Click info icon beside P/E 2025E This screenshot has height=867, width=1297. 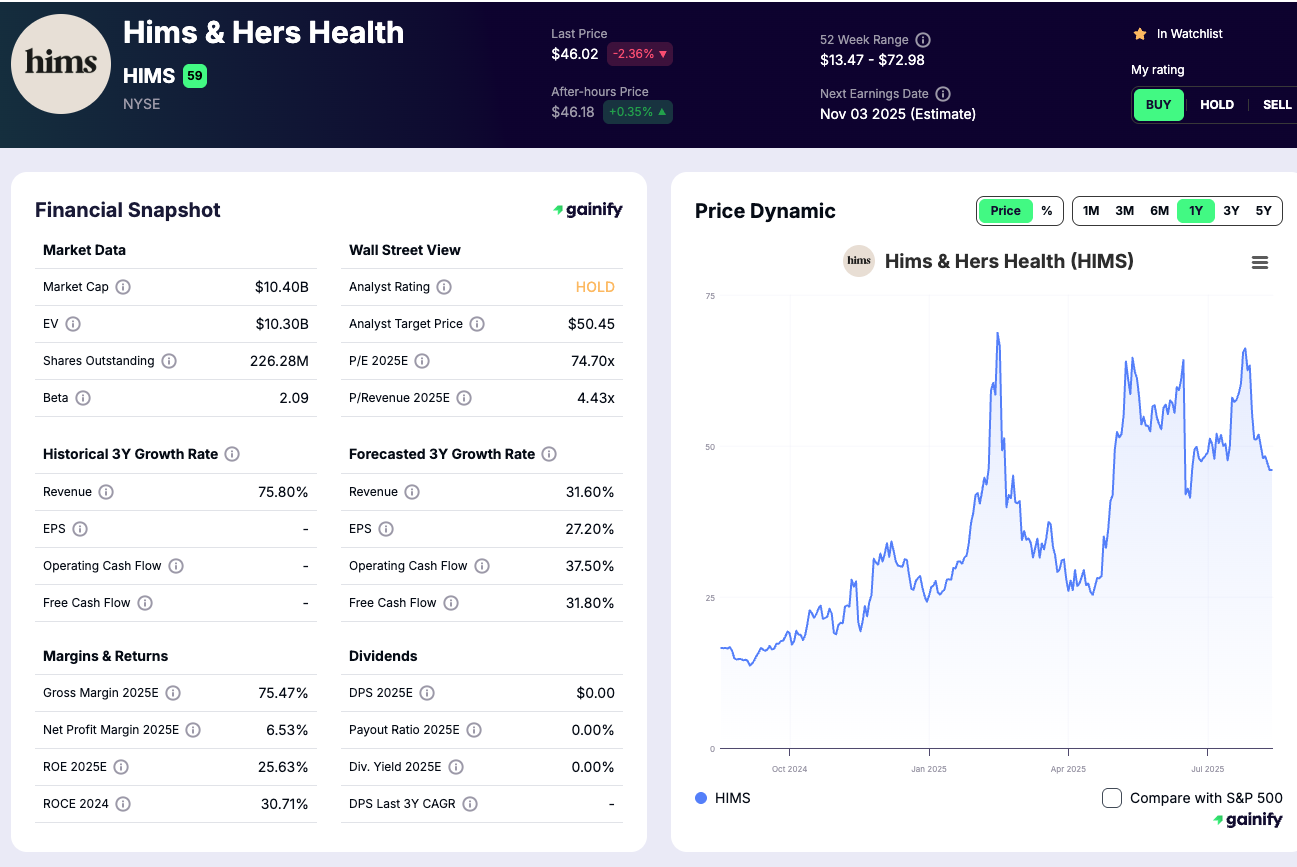pyautogui.click(x=422, y=361)
